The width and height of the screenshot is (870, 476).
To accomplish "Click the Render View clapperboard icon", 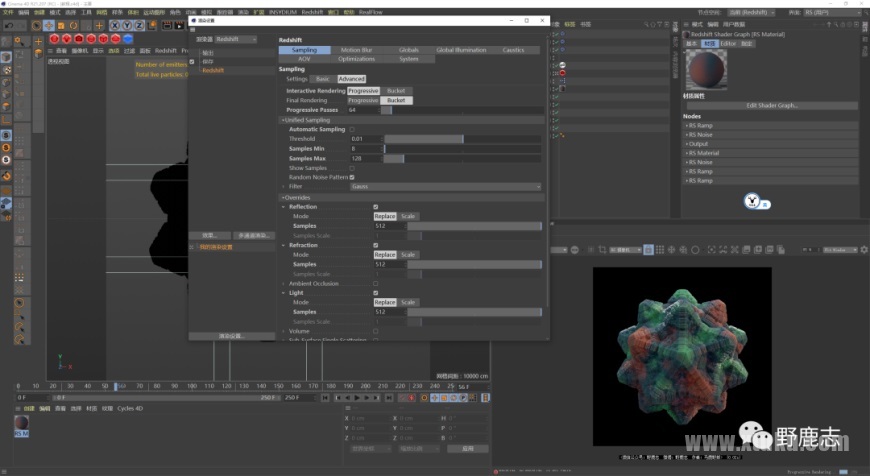I will click(166, 26).
